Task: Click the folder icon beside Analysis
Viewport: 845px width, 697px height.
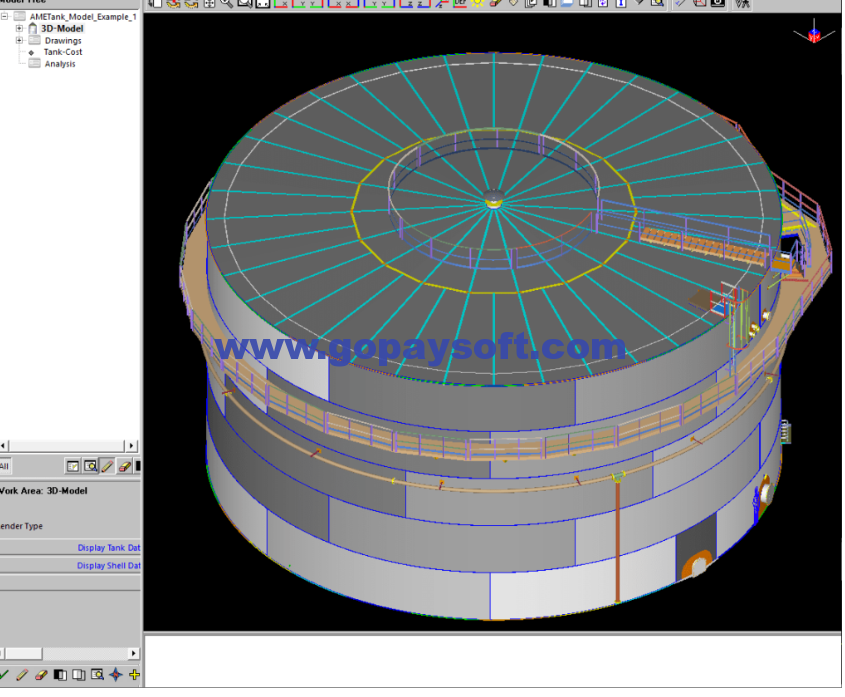Action: click(34, 64)
